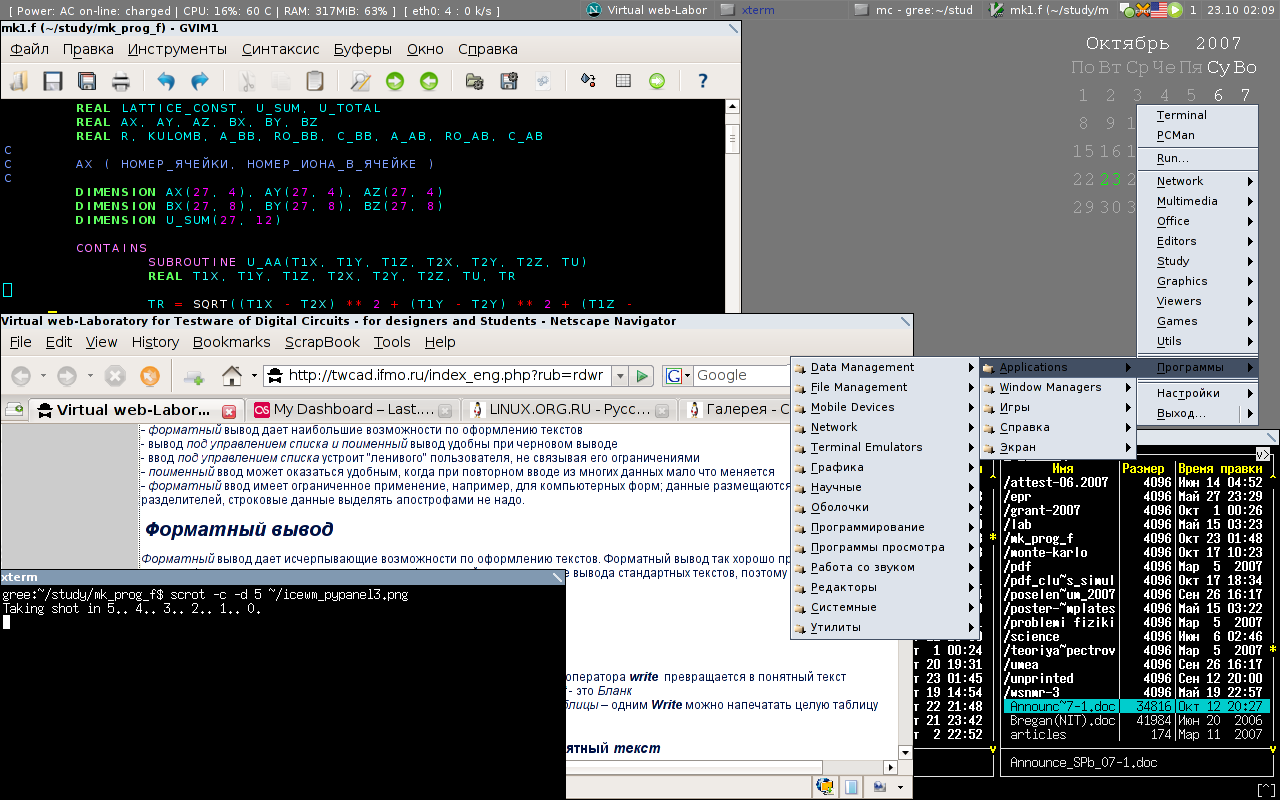Open Find and Replace in GVIM toolbar

click(x=360, y=81)
